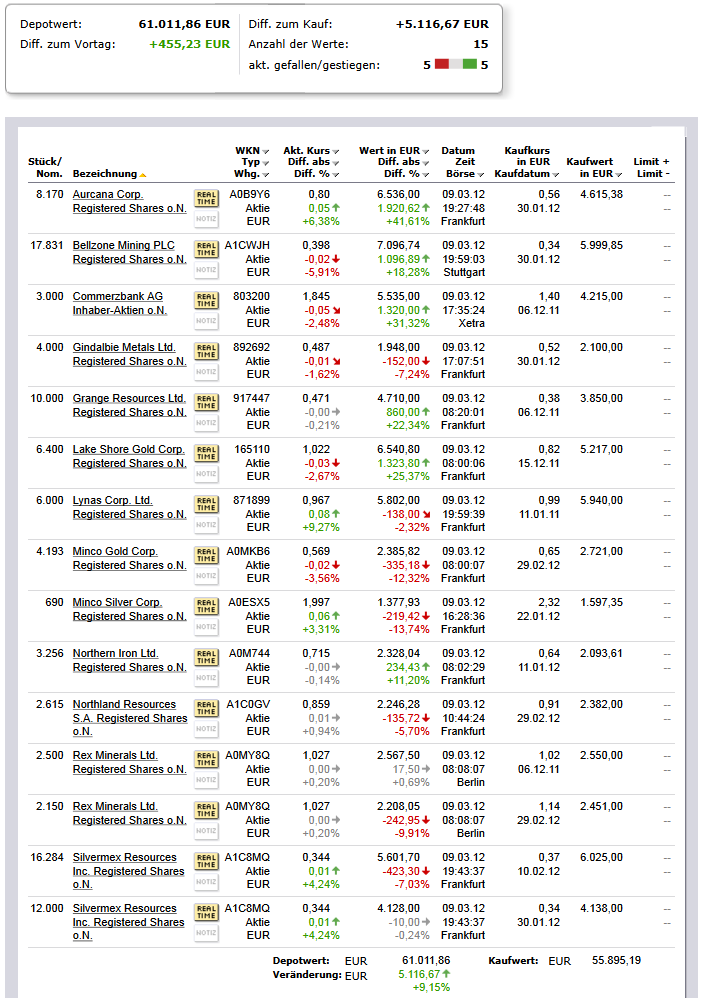
Task: Sort by Akt. Kurs column
Action: (x=311, y=151)
